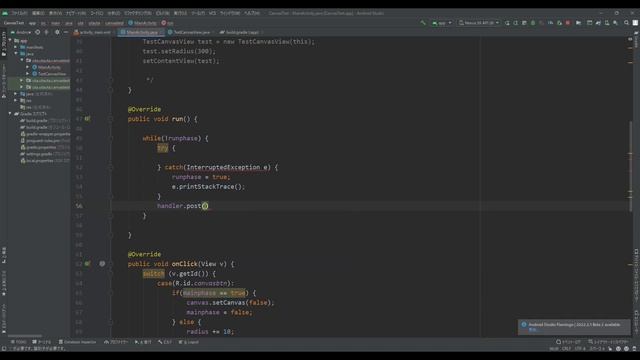Screen dimensions: 640x360
Task: Click the Profile app icon in toolbar
Action: pyautogui.click(x=550, y=23)
